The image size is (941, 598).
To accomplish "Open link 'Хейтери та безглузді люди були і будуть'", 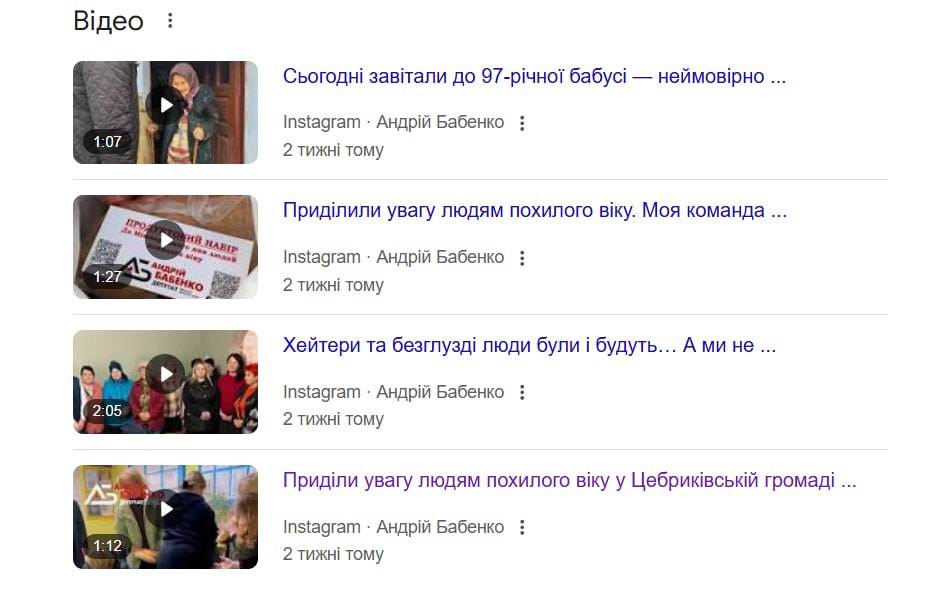I will [529, 345].
